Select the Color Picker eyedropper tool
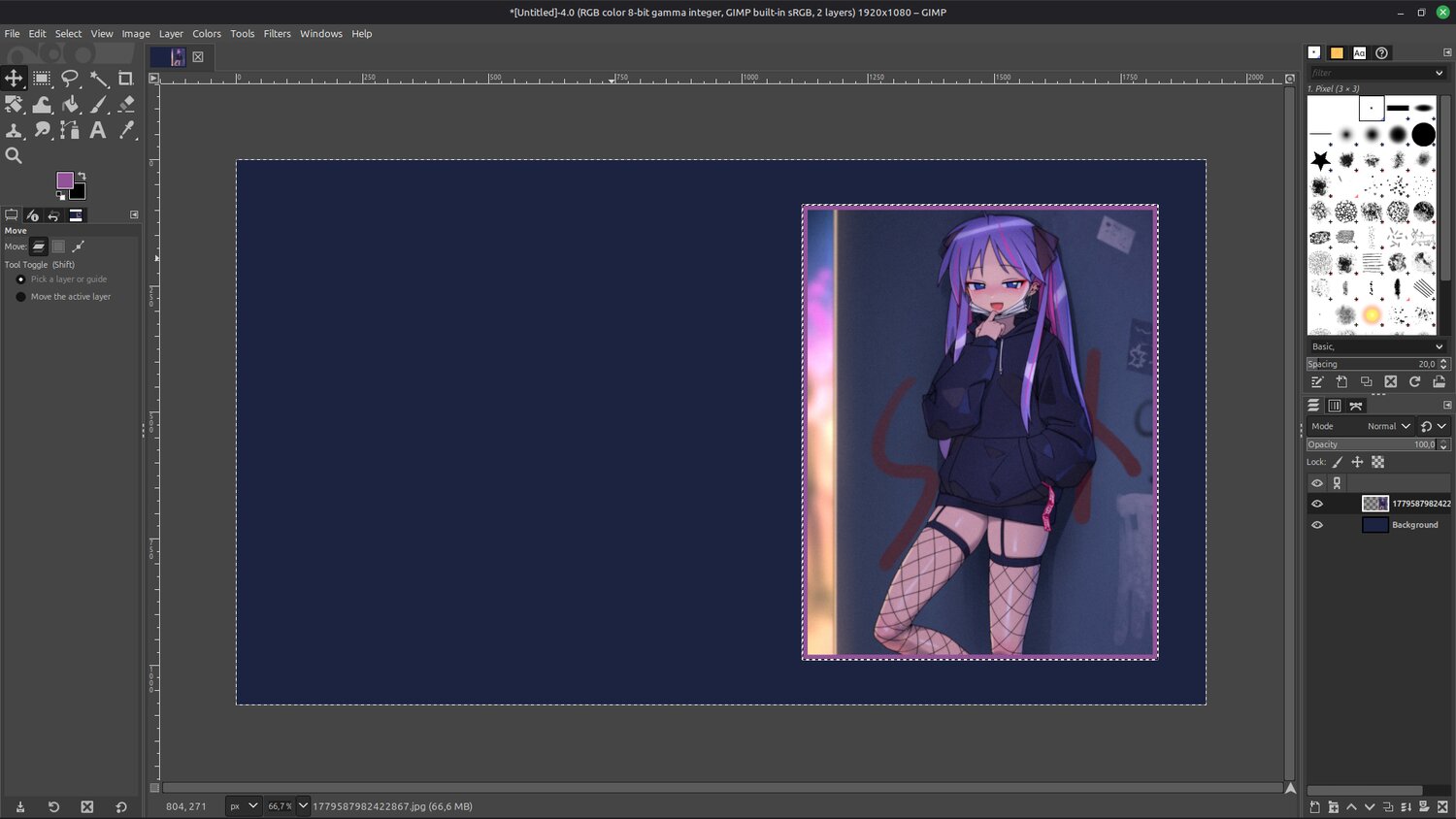This screenshot has height=819, width=1456. coord(126,129)
